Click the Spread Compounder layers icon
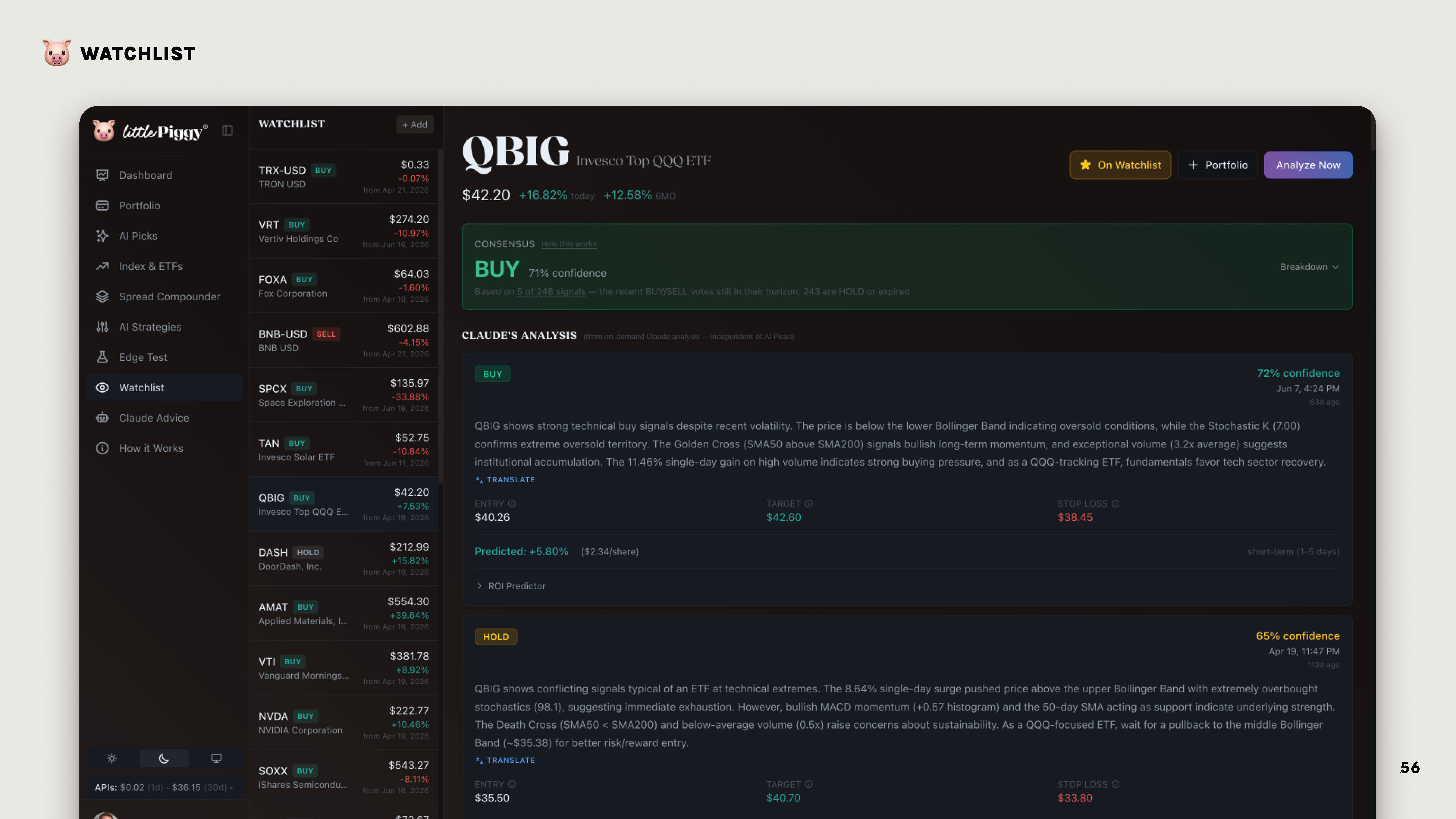 click(x=102, y=297)
